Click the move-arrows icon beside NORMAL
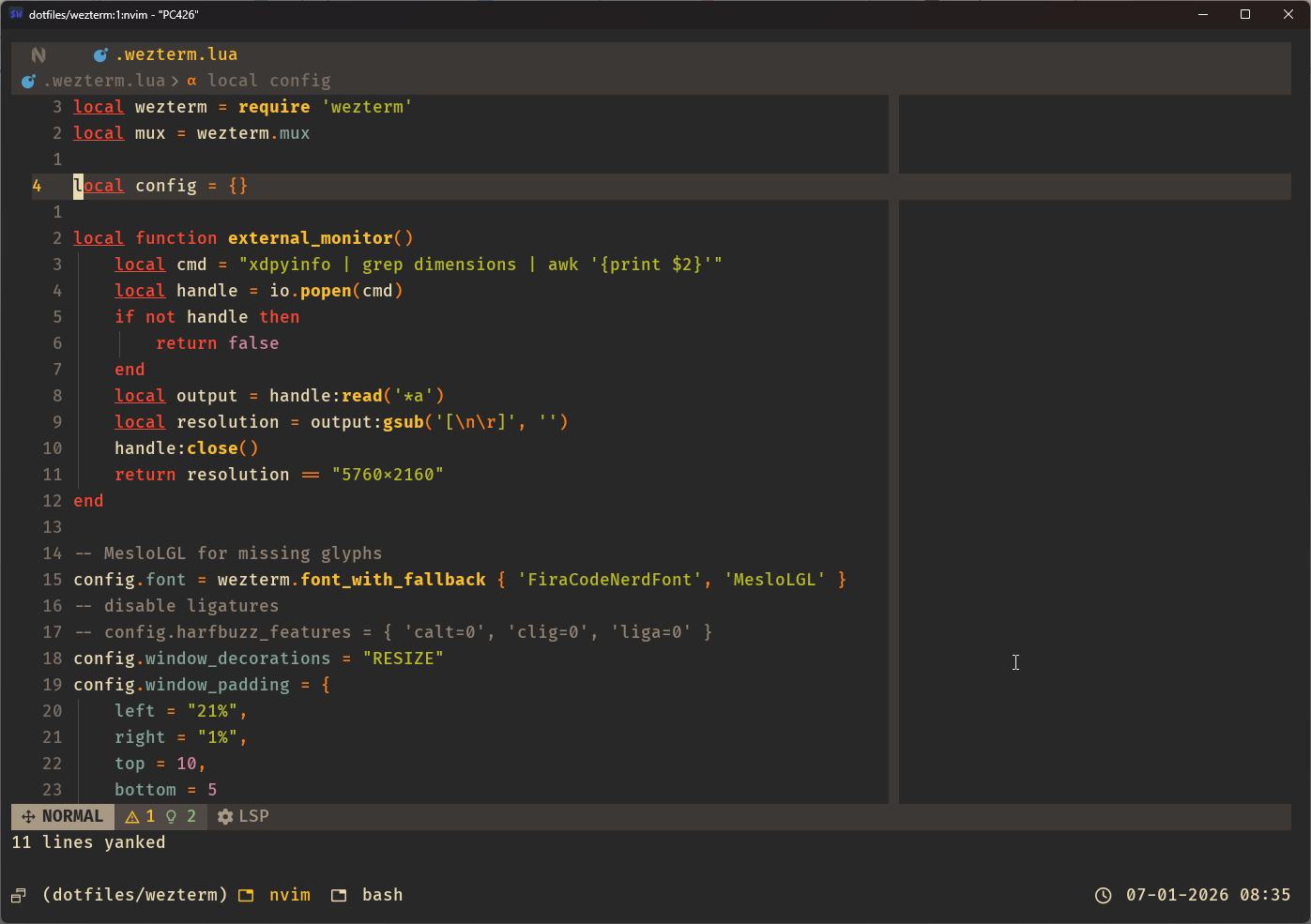 tap(28, 816)
